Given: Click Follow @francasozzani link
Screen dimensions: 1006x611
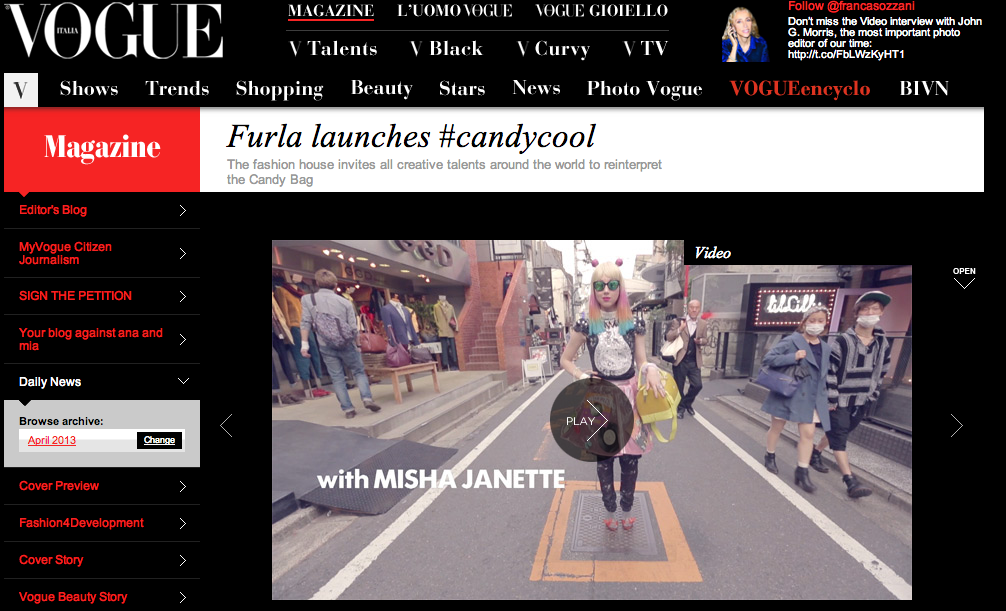Looking at the screenshot, I should tap(851, 6).
